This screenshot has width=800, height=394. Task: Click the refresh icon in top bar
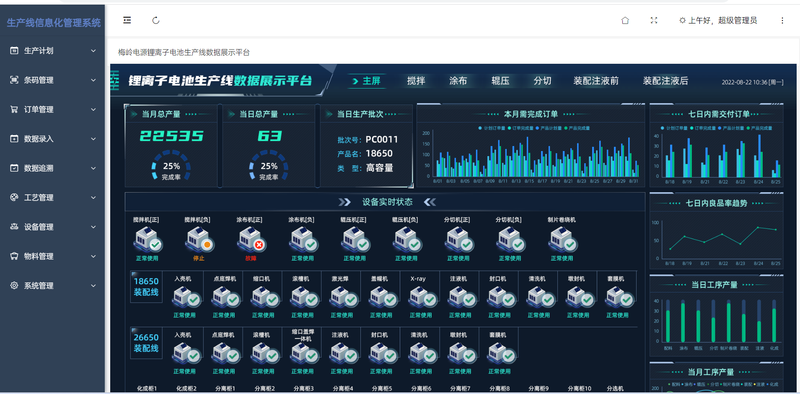point(156,20)
